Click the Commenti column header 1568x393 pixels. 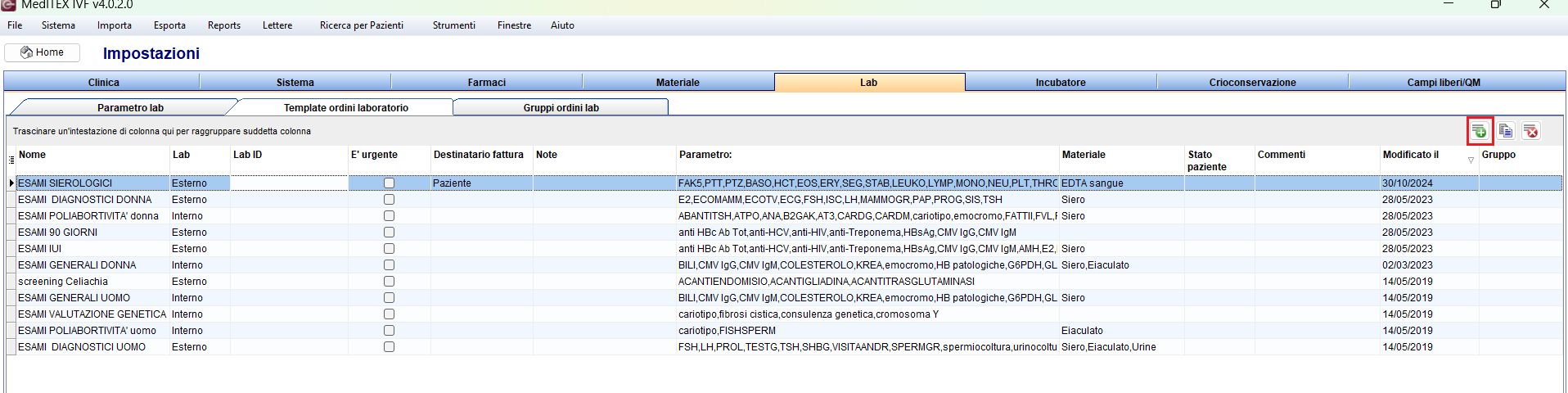1318,160
